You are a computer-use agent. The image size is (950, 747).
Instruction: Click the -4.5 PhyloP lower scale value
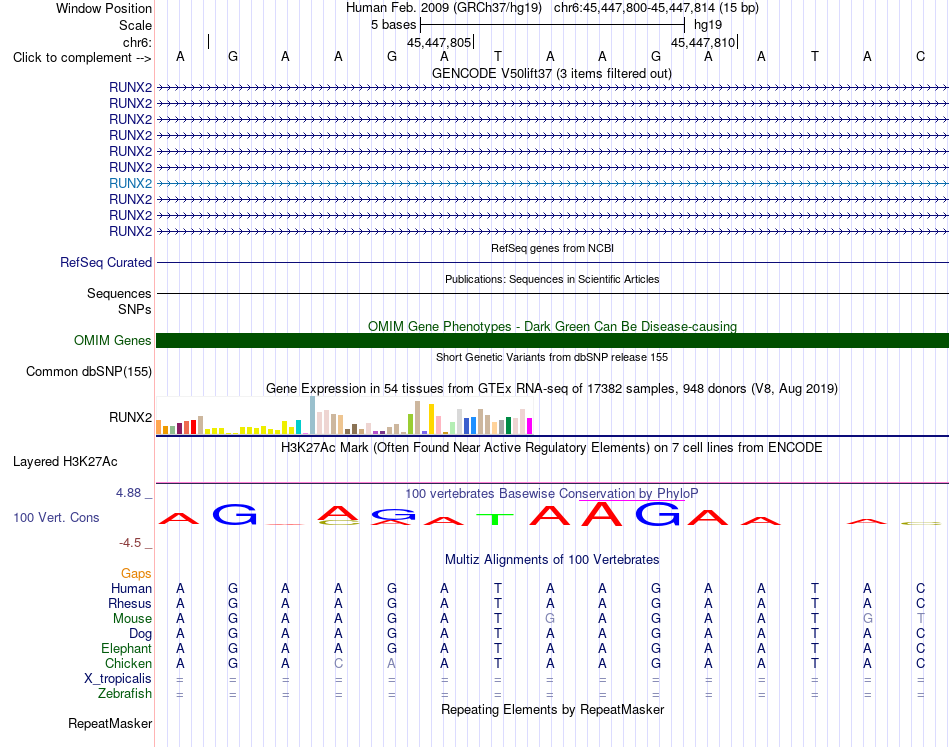[x=130, y=543]
